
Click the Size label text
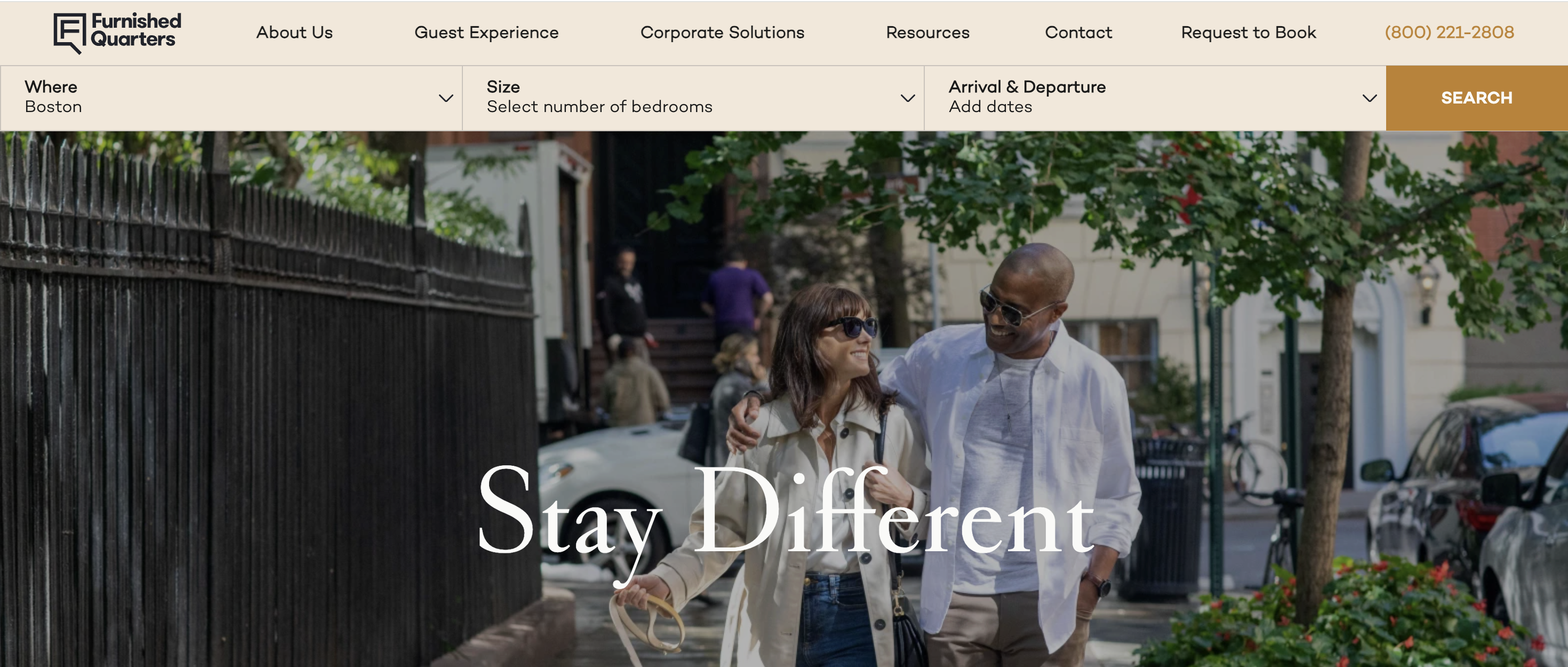coord(503,86)
